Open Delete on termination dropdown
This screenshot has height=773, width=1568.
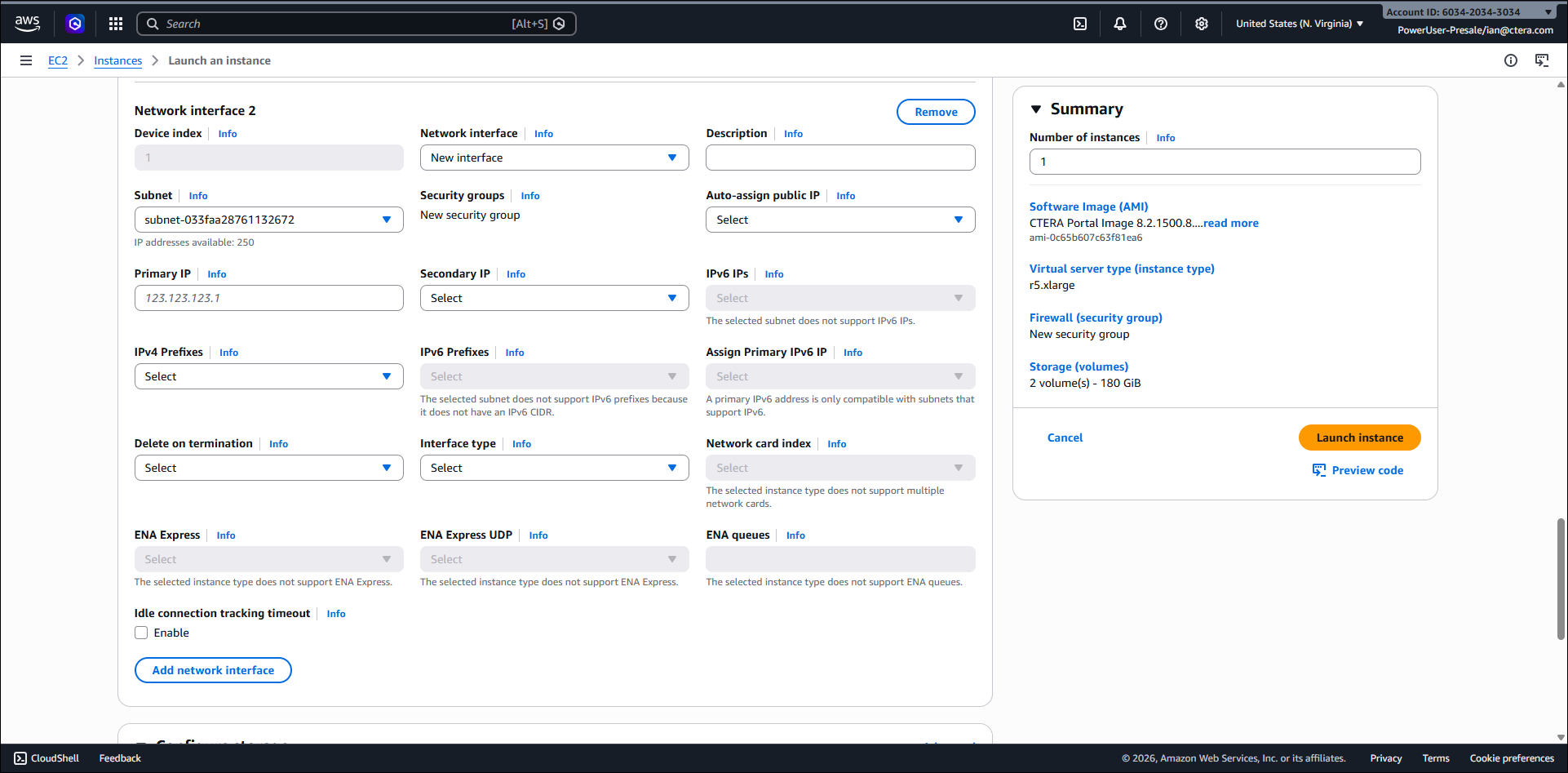click(x=269, y=468)
